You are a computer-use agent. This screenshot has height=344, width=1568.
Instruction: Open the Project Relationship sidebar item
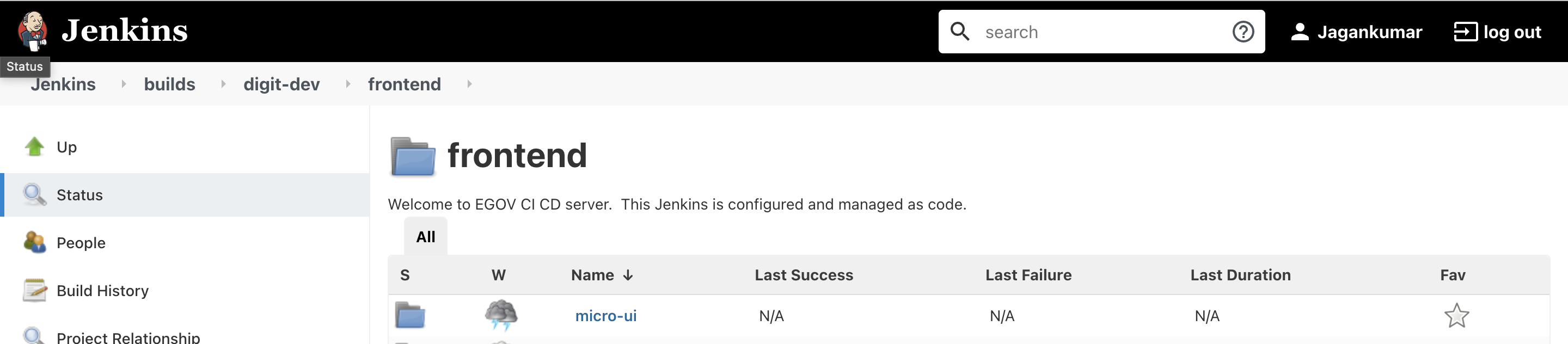point(128,337)
